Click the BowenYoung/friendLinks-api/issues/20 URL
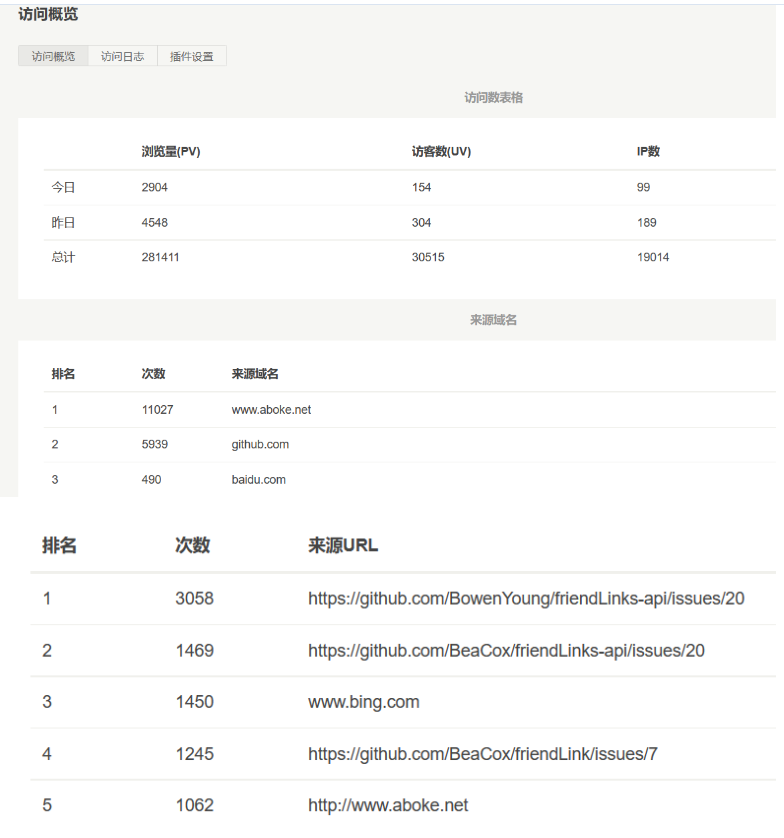 point(526,599)
